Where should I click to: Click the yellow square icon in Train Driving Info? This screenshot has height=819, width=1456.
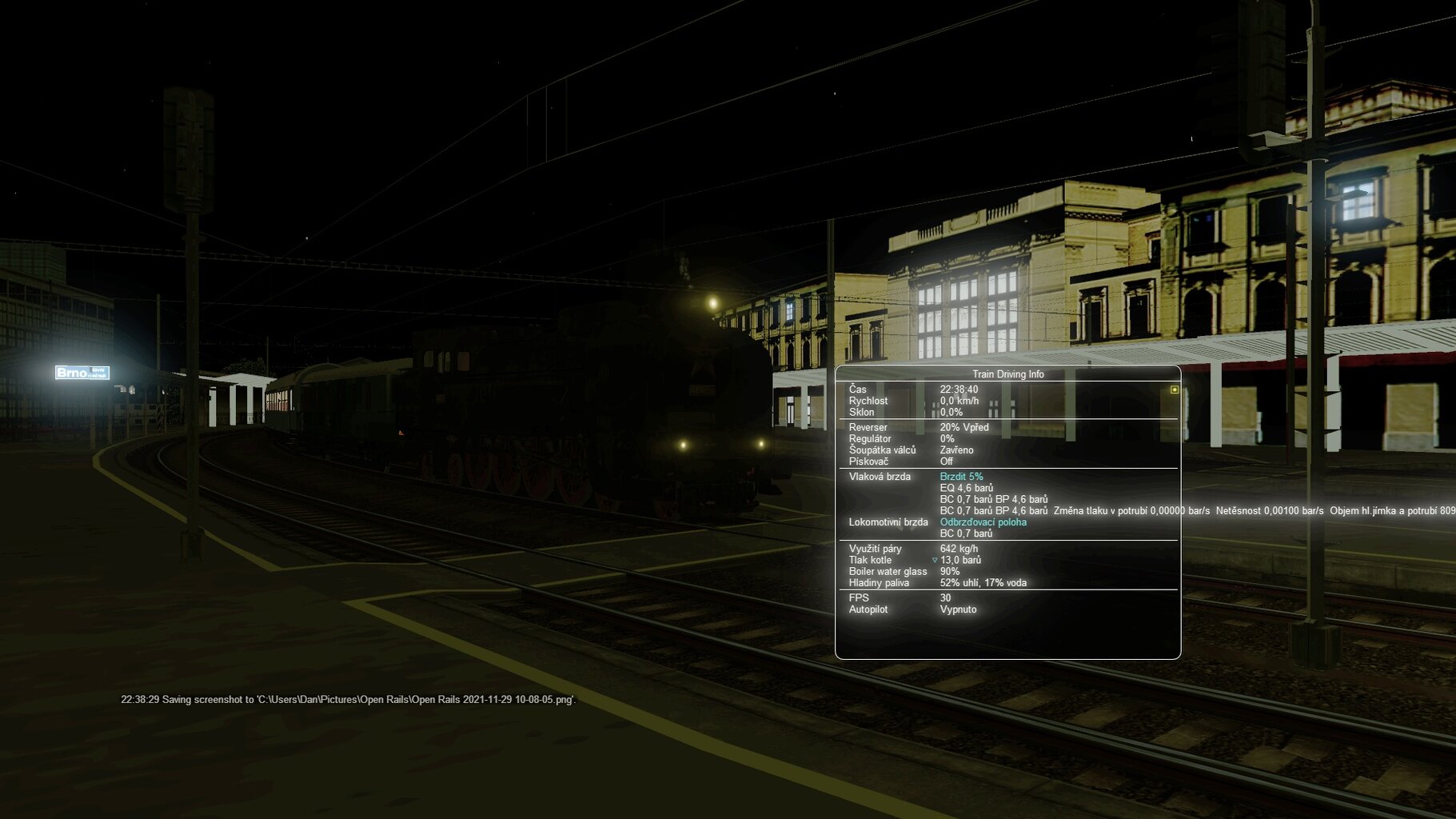[x=1174, y=390]
